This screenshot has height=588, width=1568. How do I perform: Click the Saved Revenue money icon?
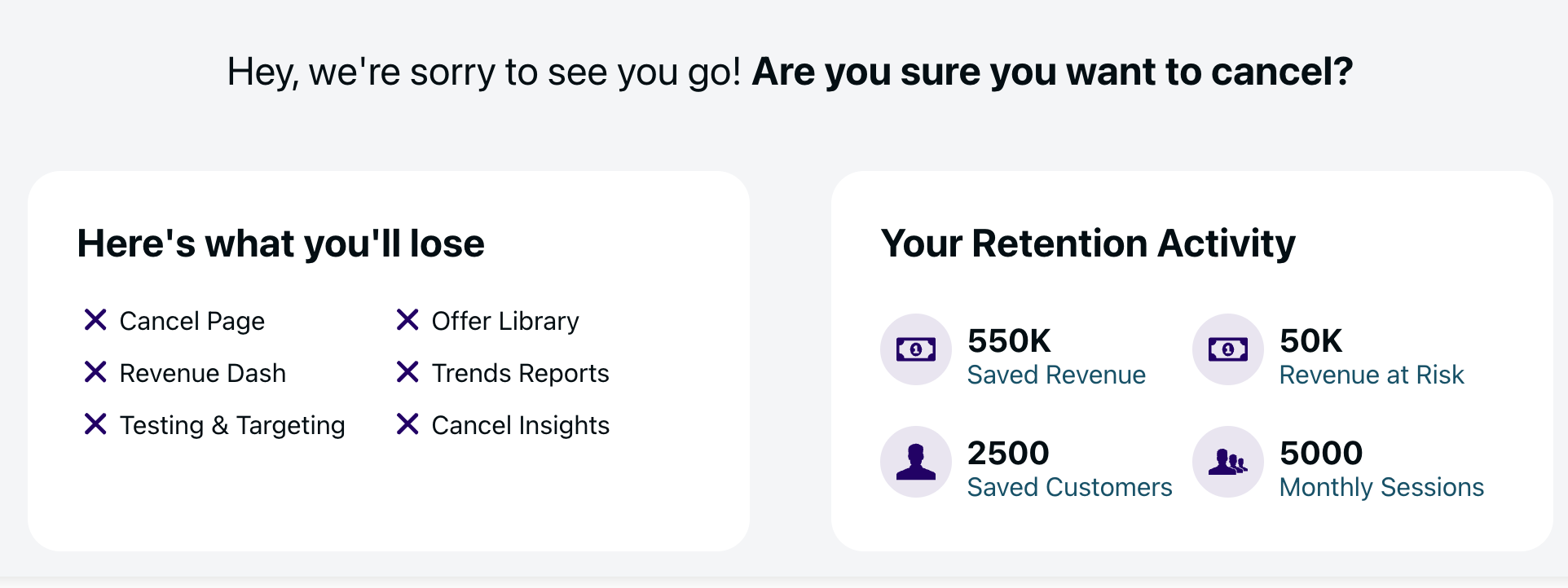pos(915,349)
